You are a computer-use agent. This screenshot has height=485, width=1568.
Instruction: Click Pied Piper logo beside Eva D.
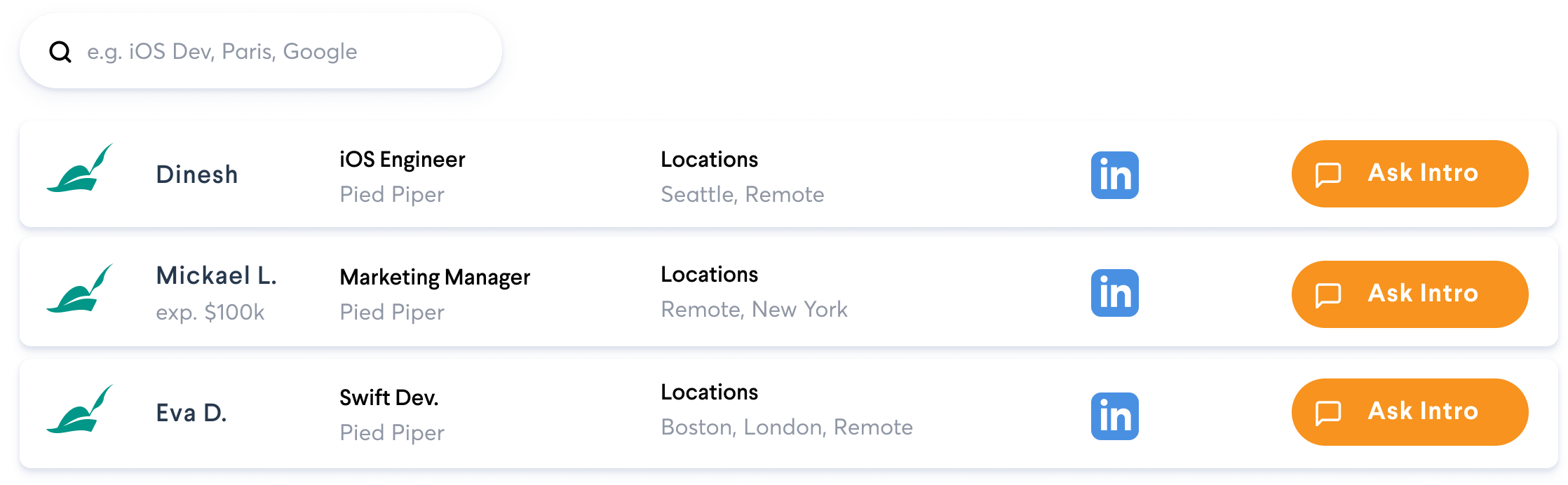coord(80,410)
